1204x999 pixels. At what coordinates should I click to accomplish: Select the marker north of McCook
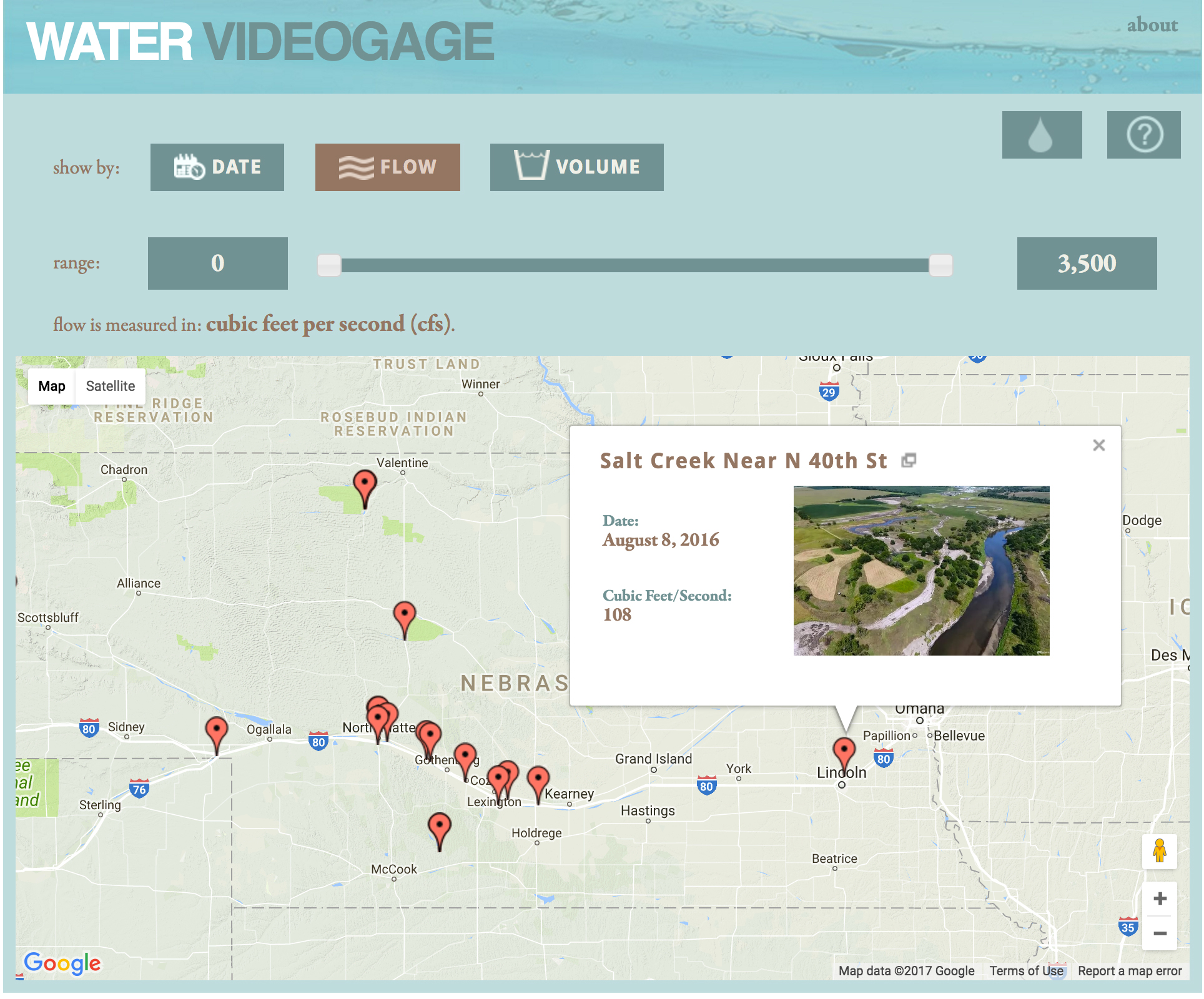pyautogui.click(x=440, y=832)
